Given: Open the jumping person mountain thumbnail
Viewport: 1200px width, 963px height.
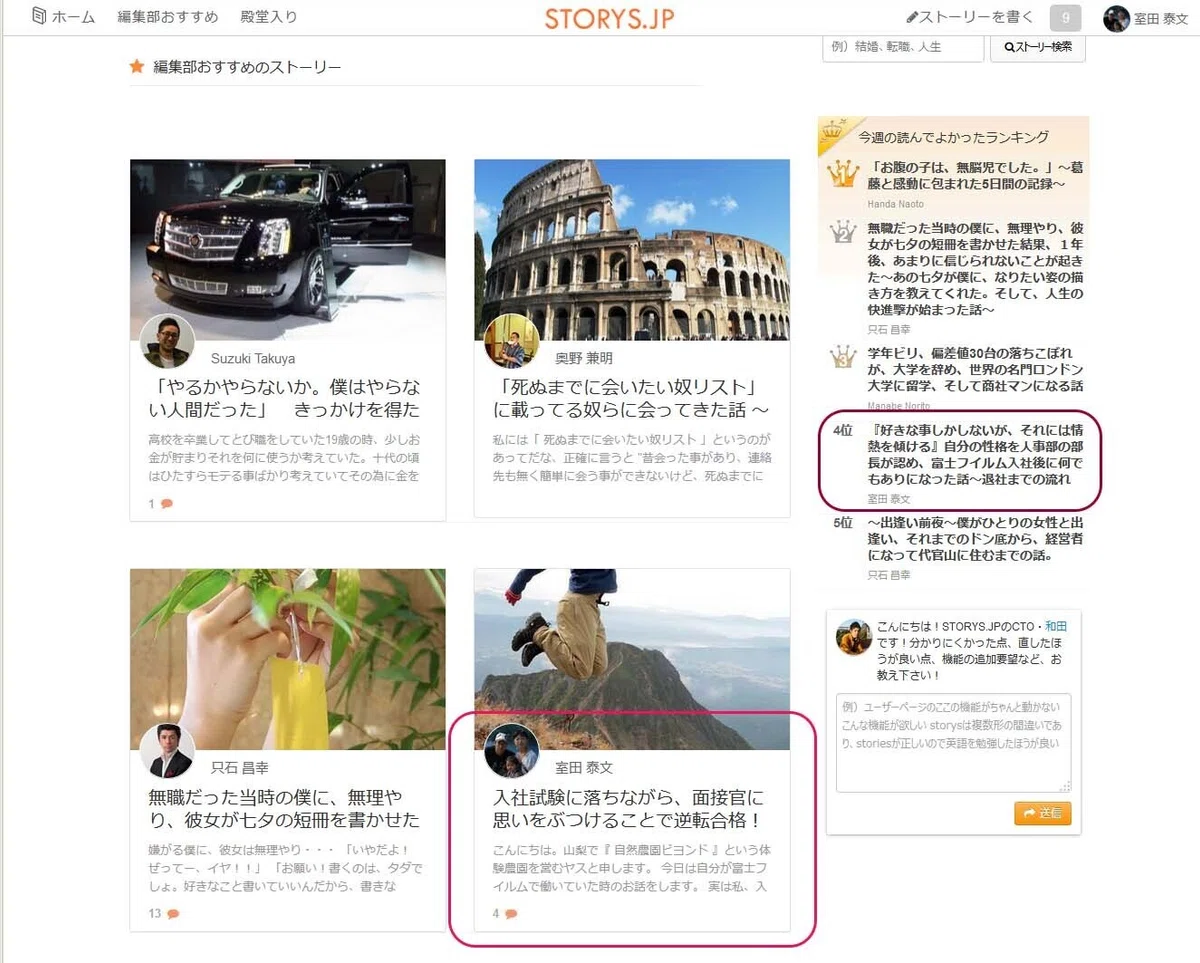Looking at the screenshot, I should (632, 659).
